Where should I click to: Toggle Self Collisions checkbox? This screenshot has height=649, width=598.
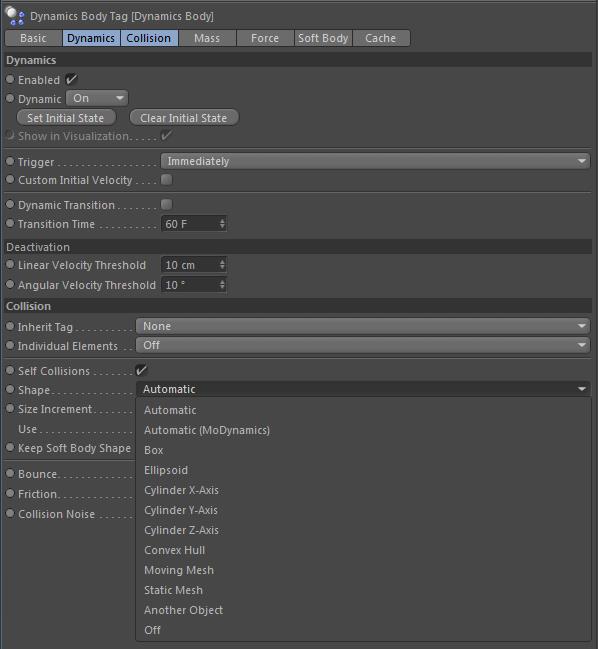[141, 370]
